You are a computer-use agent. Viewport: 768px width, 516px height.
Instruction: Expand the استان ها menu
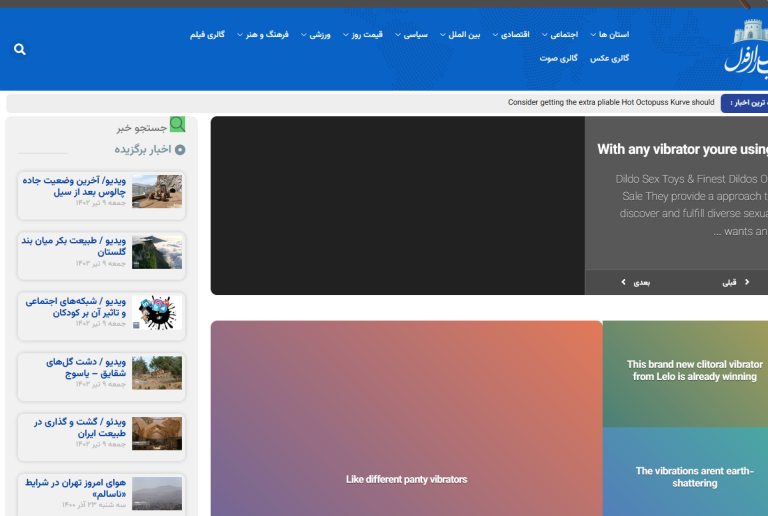coord(609,34)
